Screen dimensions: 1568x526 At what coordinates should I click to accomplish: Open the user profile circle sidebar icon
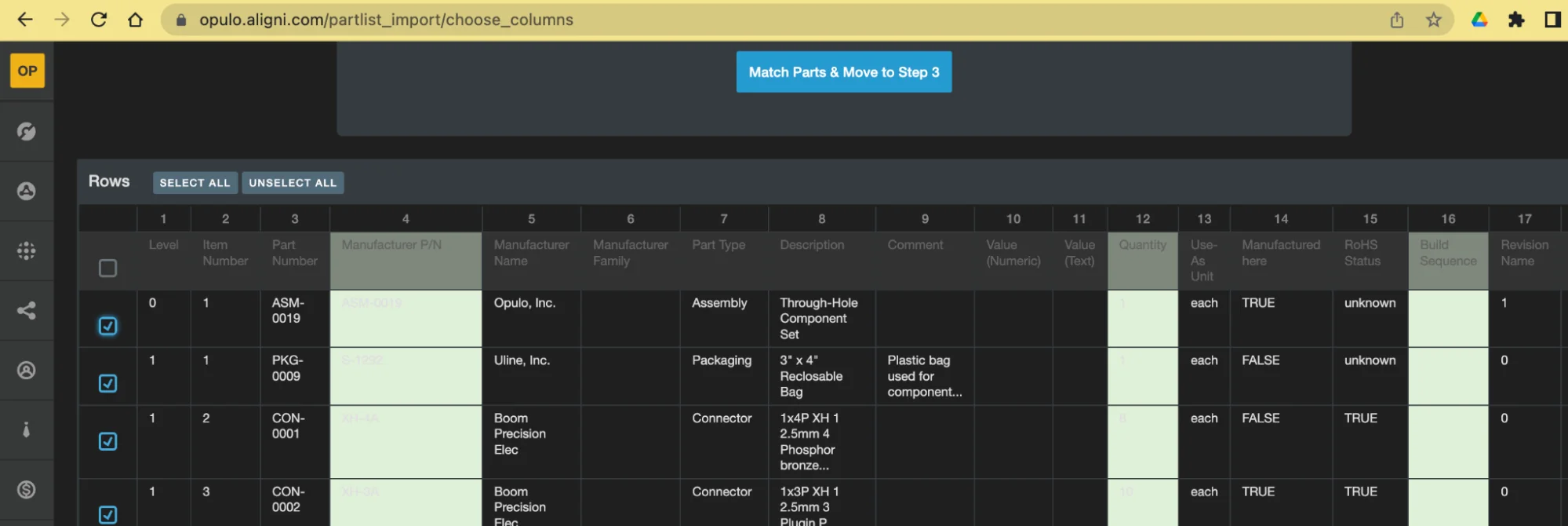tap(27, 371)
